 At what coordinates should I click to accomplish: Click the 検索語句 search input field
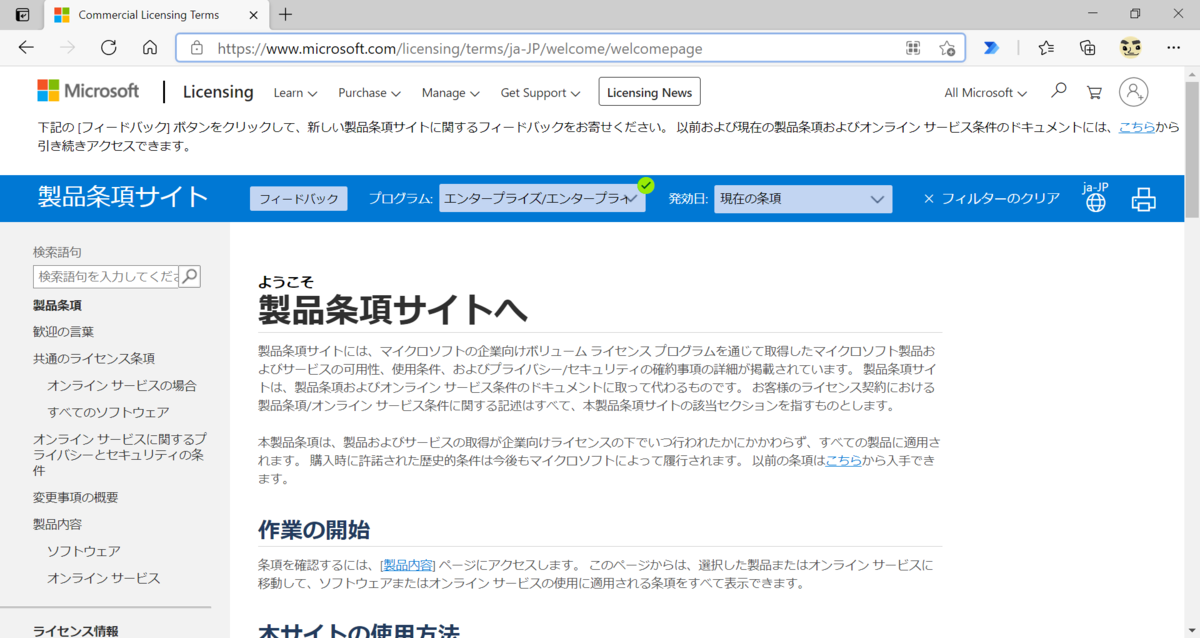click(106, 276)
